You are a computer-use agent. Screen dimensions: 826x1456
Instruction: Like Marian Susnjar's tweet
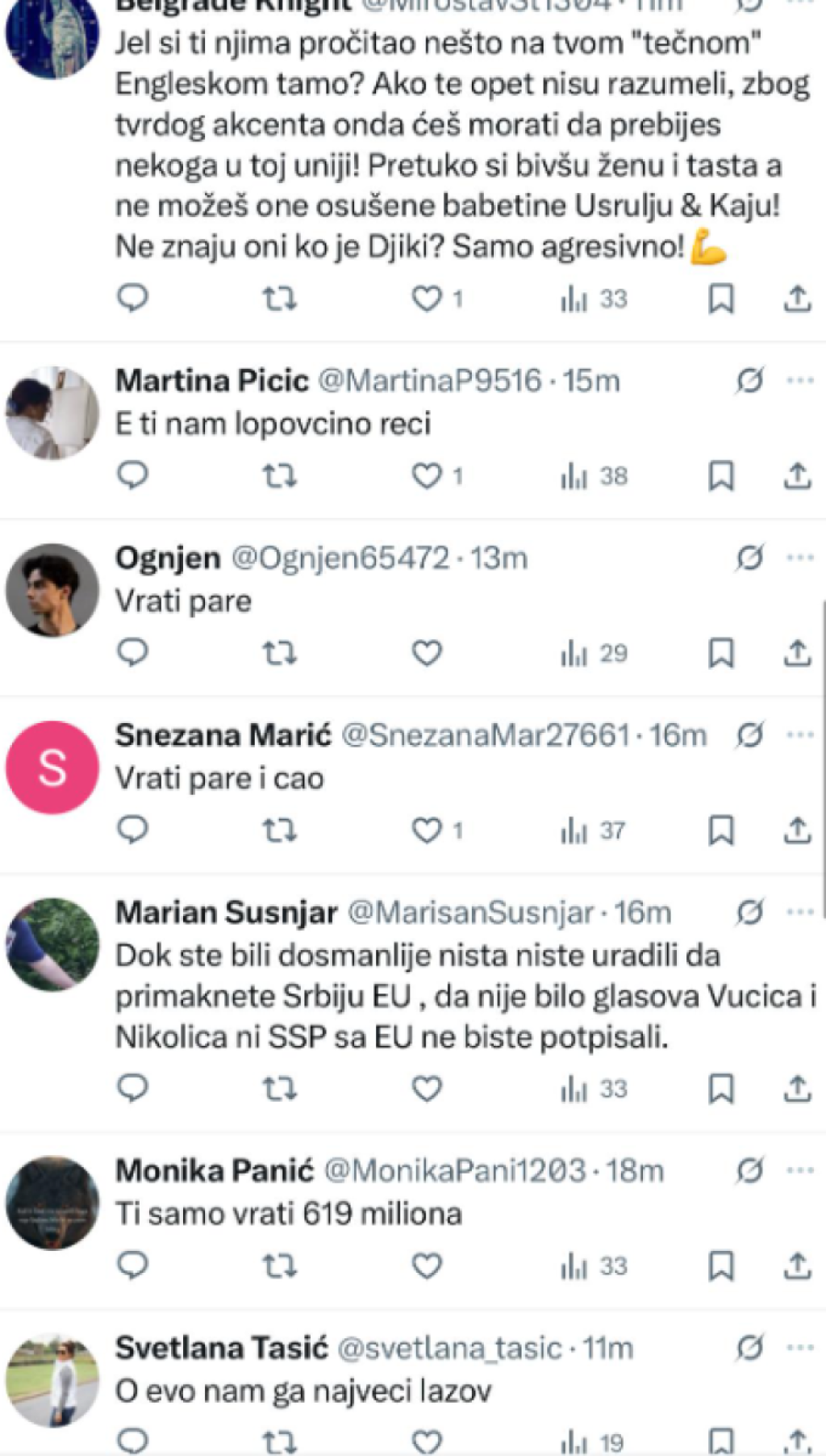[427, 1089]
